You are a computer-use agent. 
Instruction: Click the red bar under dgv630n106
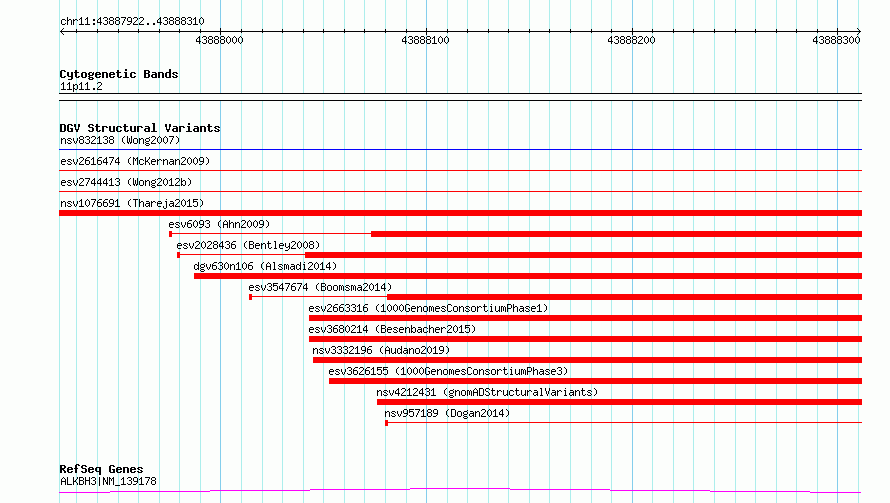click(x=528, y=276)
